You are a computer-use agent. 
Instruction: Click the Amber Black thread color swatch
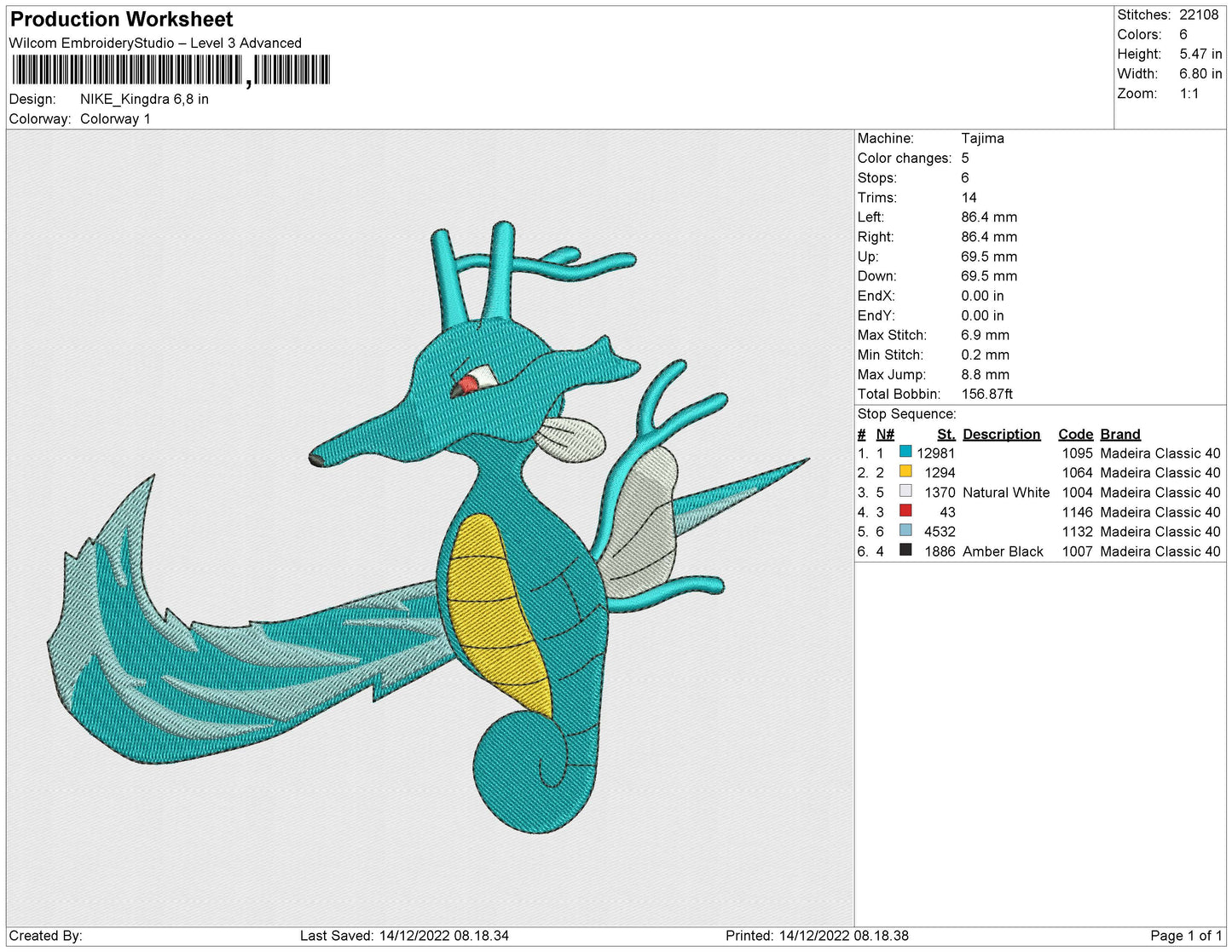coord(905,550)
